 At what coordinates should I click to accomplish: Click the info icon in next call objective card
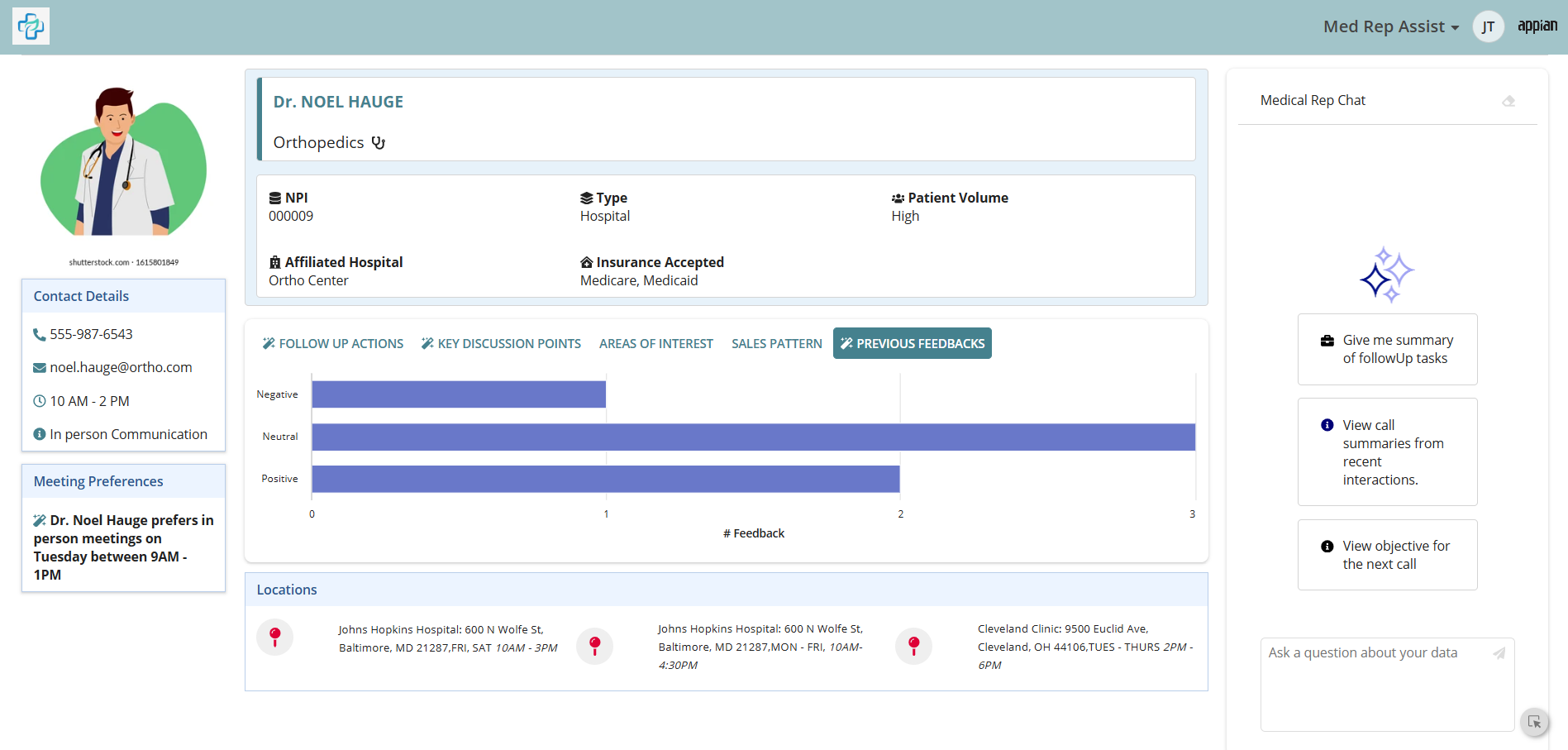[1327, 547]
